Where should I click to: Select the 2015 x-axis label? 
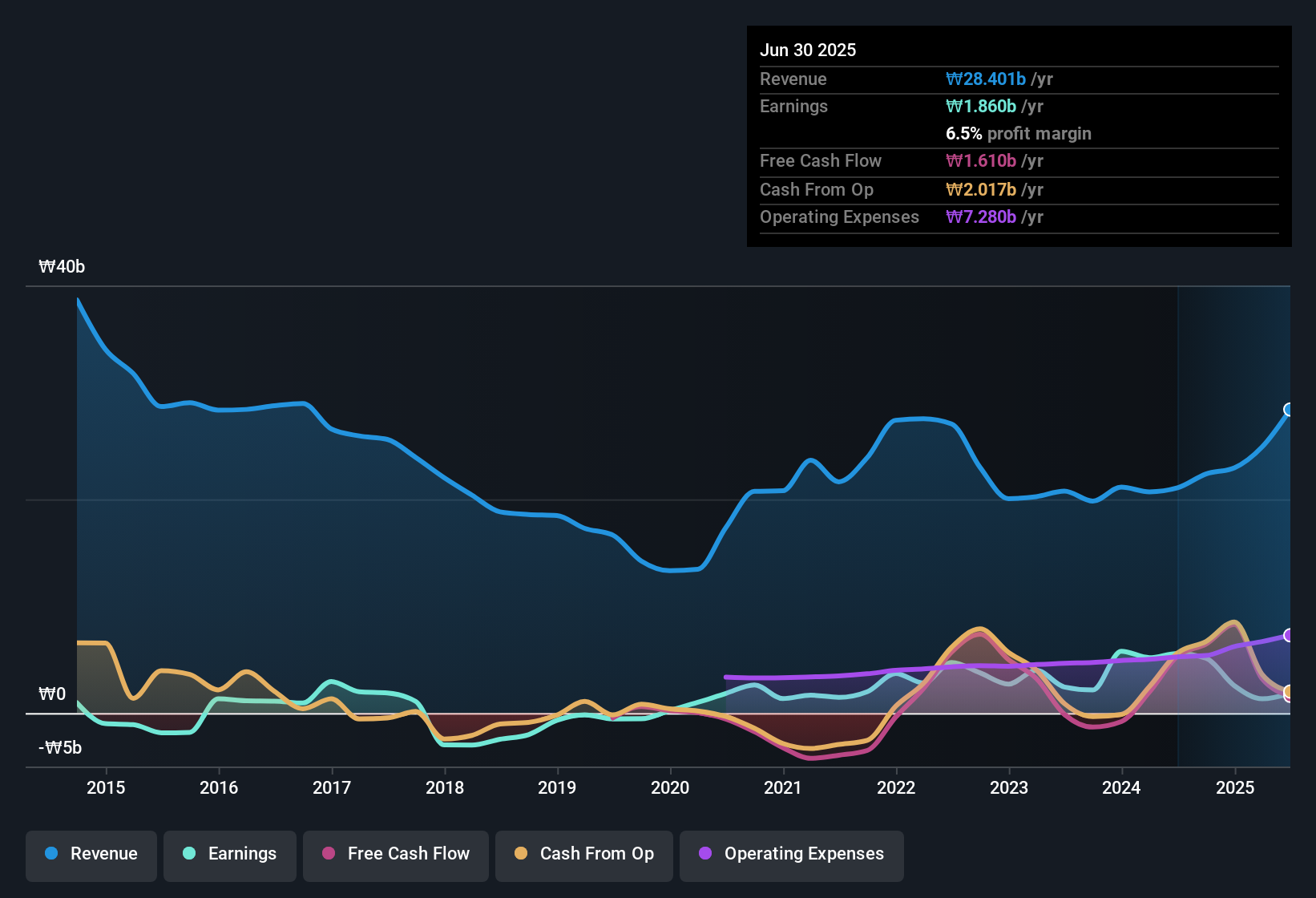[106, 787]
